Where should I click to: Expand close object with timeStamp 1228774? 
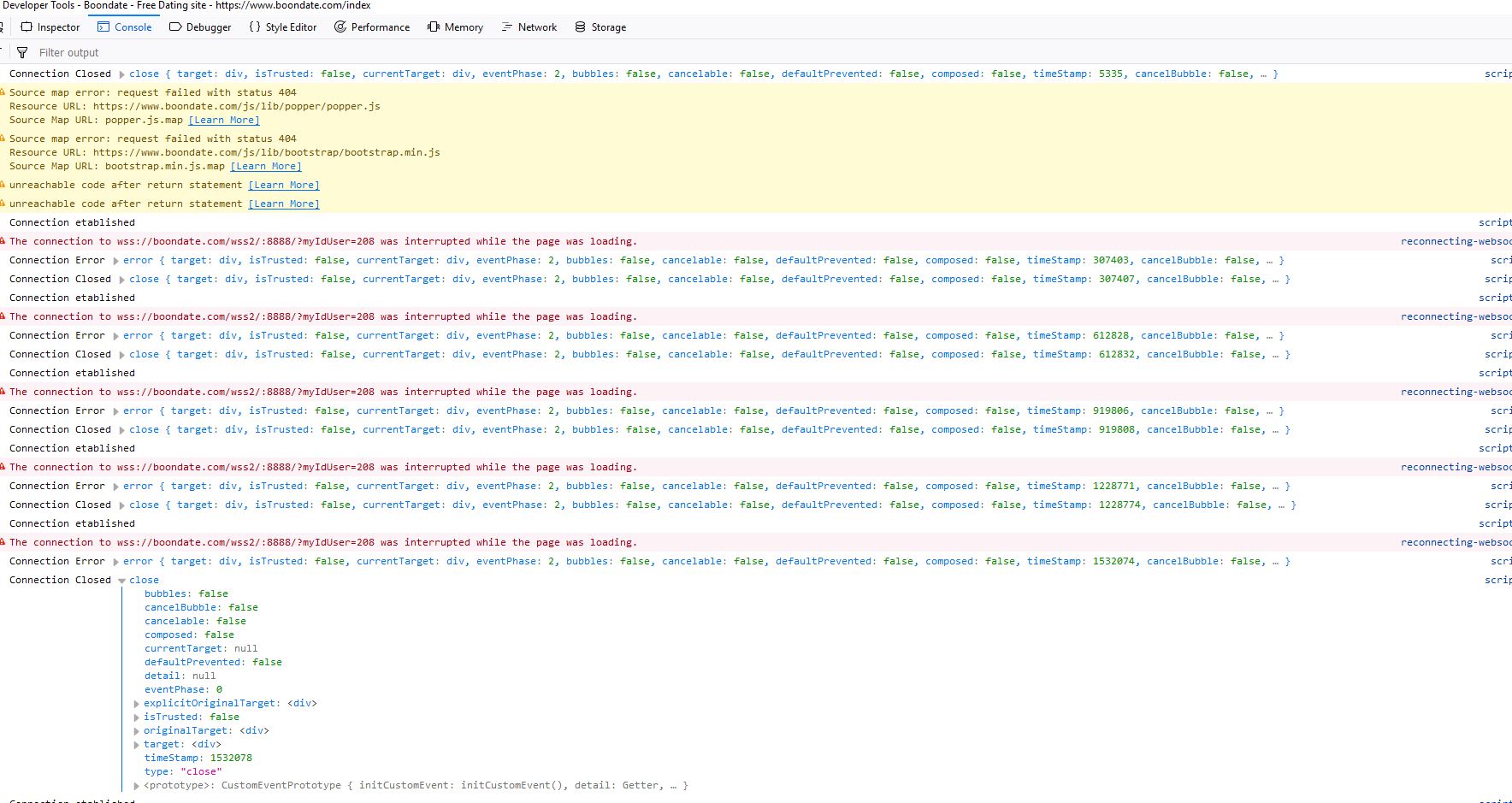[121, 505]
